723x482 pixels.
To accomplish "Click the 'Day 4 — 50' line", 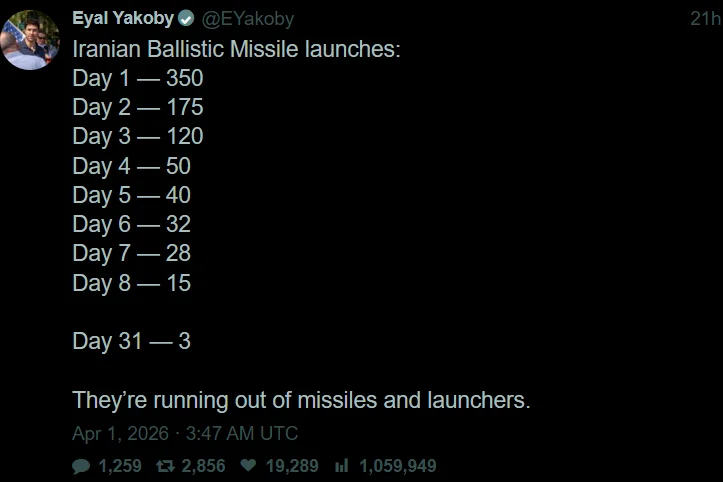I will (x=131, y=166).
